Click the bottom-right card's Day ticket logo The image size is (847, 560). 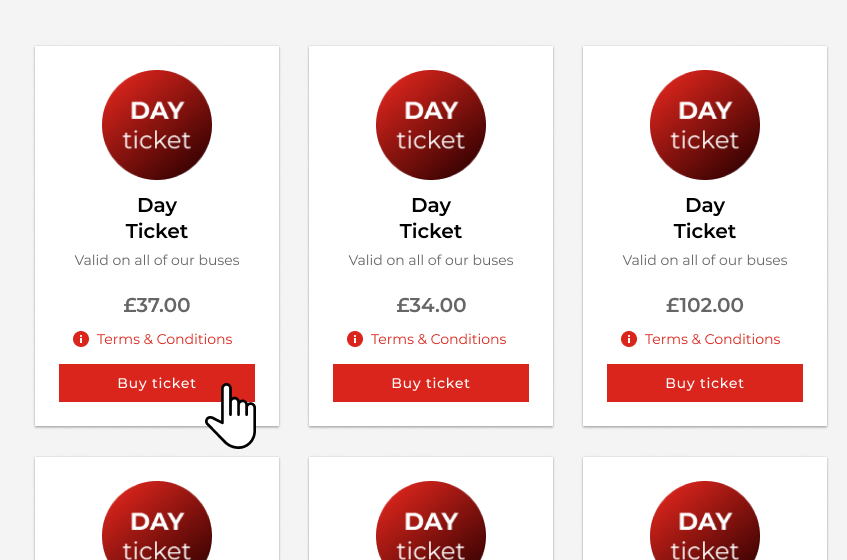[705, 525]
